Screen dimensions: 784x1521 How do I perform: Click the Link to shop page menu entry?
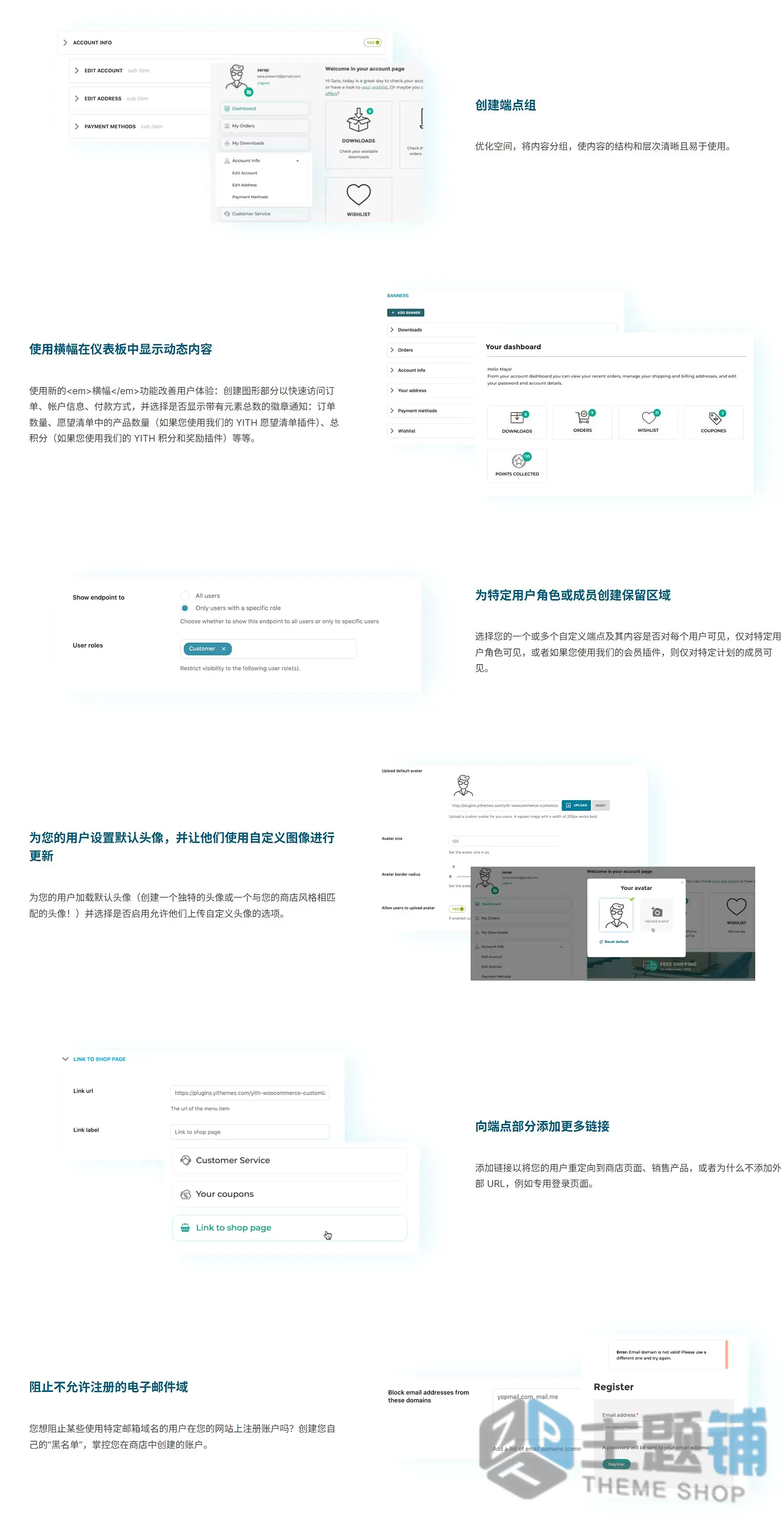coord(289,1228)
